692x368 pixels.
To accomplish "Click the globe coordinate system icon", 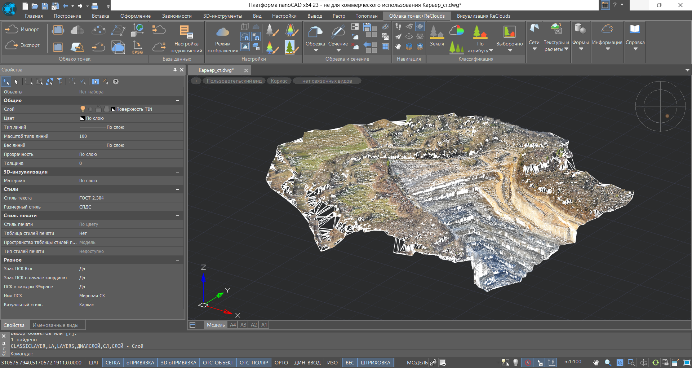I will point(138,30).
